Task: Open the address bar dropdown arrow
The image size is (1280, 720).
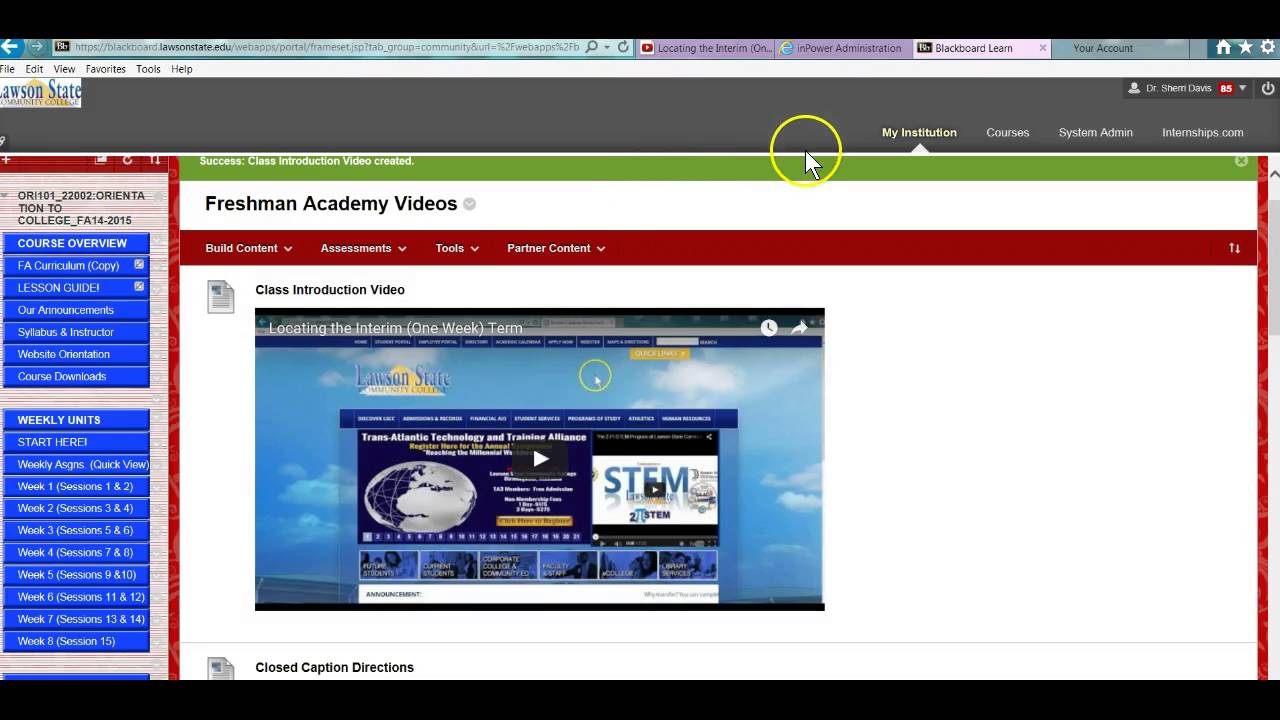Action: coord(606,47)
